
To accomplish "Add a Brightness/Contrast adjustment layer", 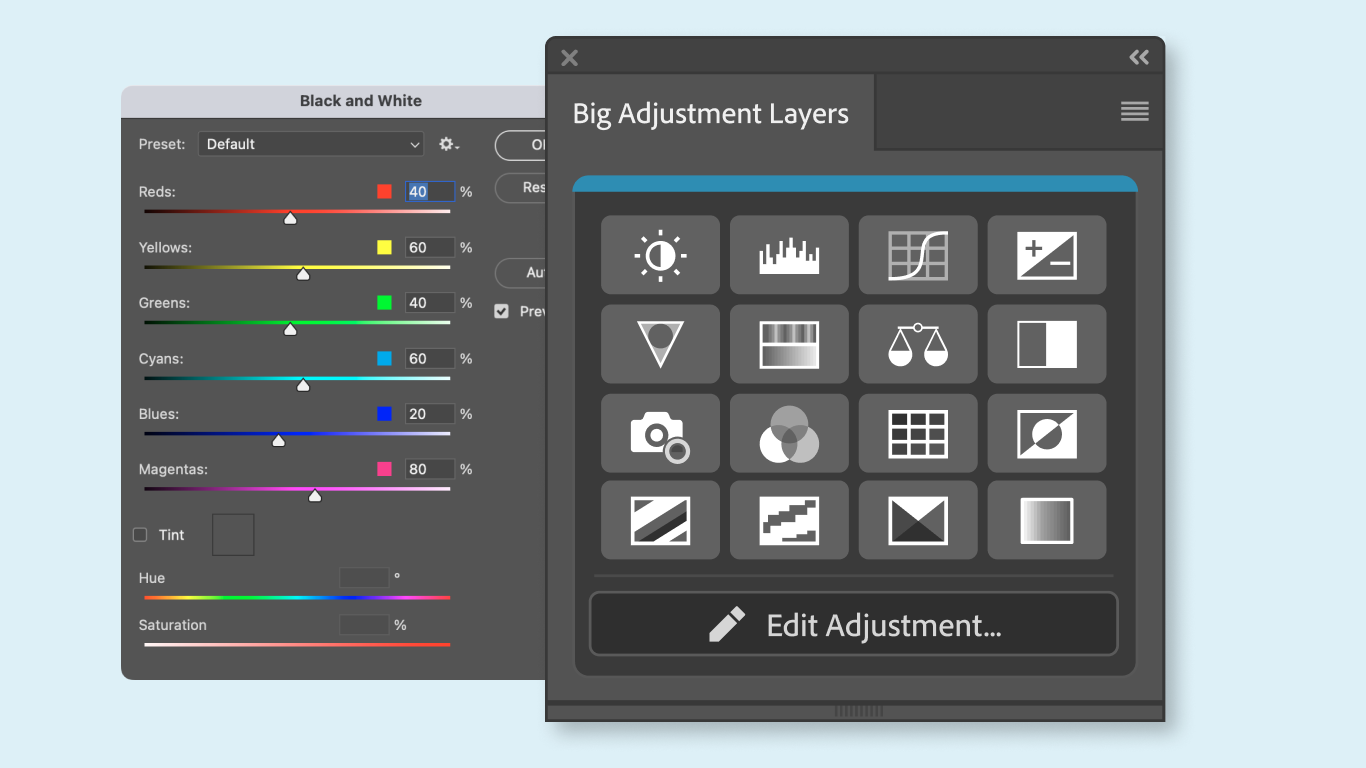I will click(660, 255).
